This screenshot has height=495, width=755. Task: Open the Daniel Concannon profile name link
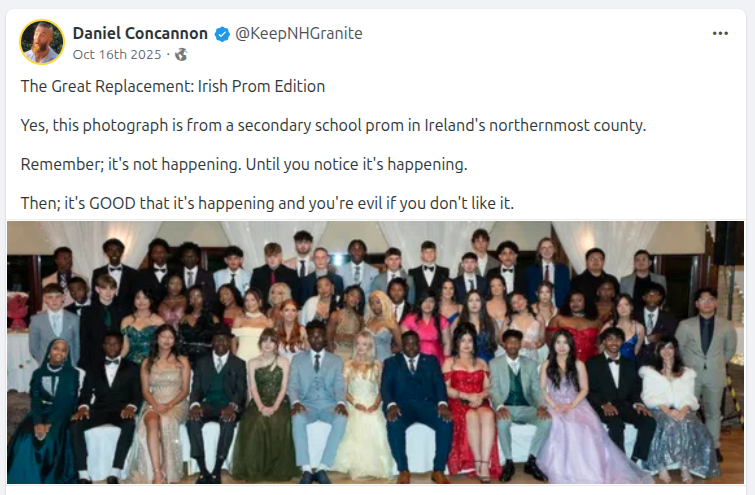click(141, 34)
